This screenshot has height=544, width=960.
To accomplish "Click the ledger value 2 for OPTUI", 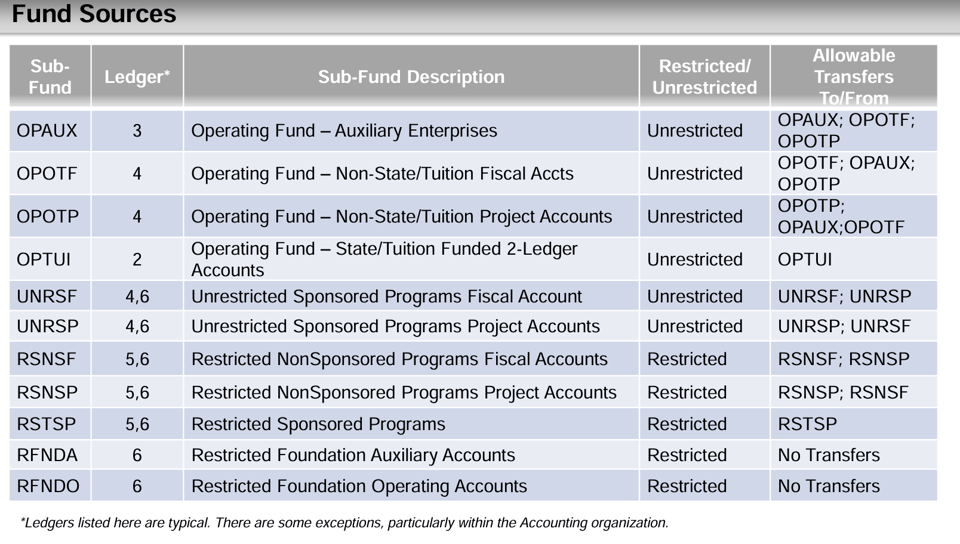I will [x=137, y=260].
